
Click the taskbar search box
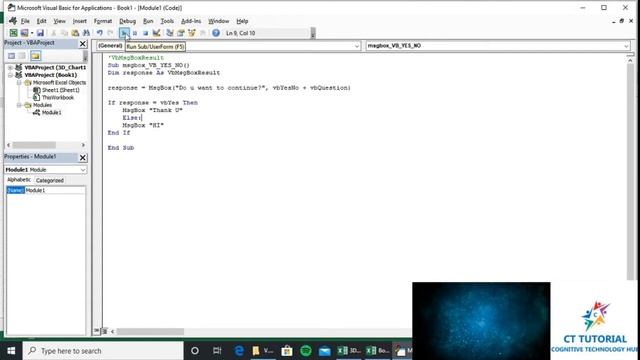(x=103, y=351)
